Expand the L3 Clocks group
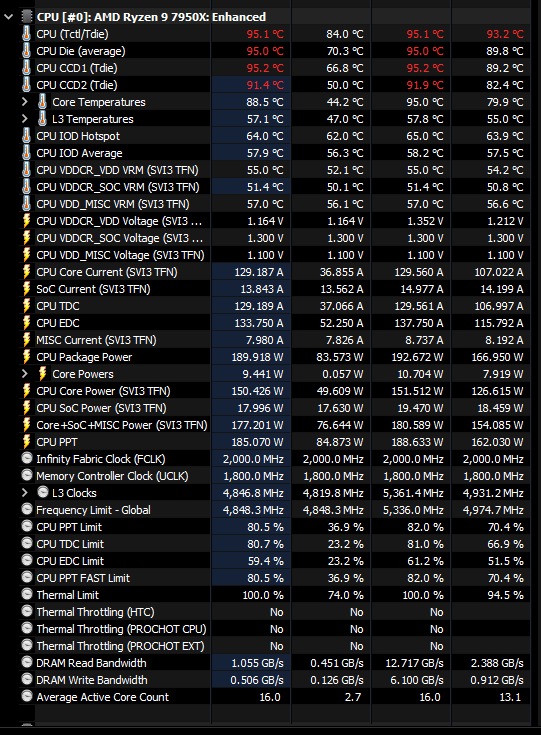The image size is (541, 735). (x=25, y=493)
